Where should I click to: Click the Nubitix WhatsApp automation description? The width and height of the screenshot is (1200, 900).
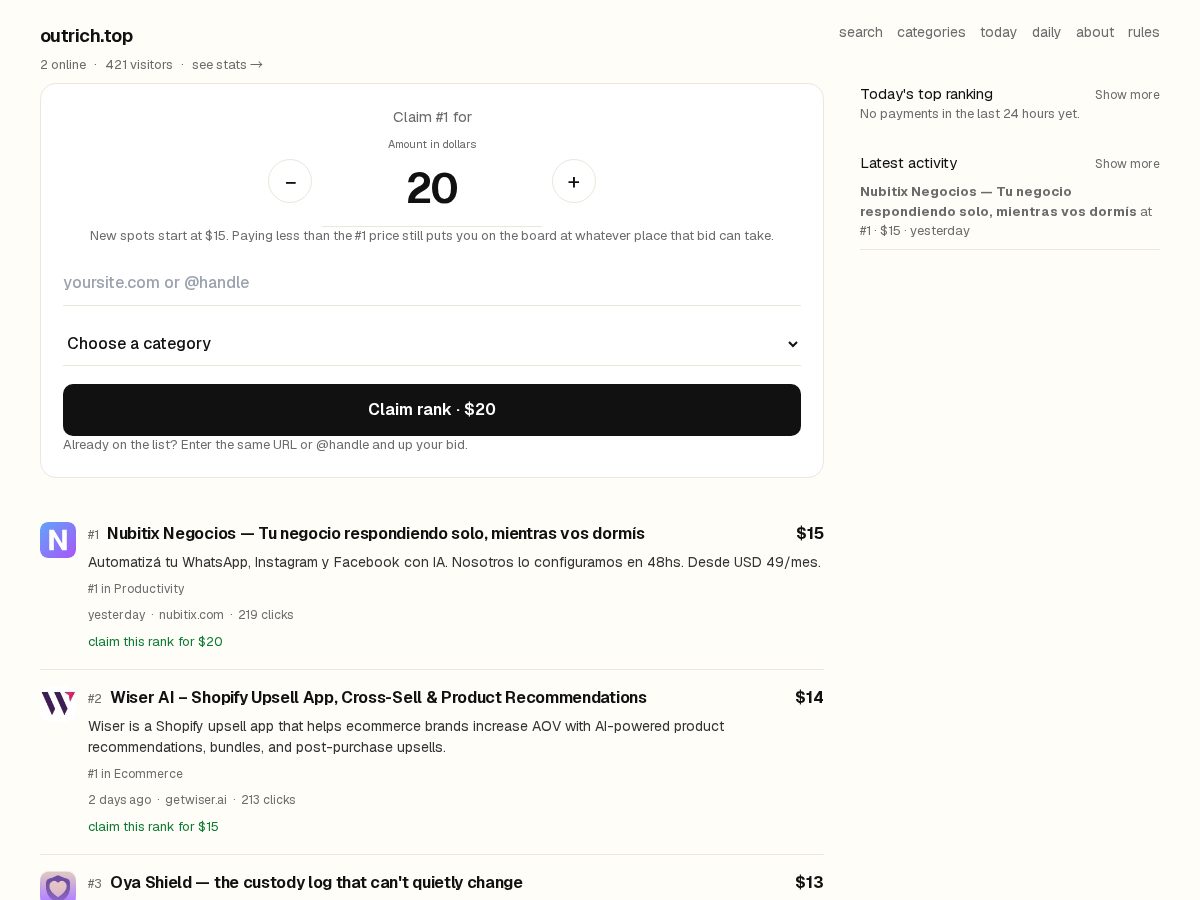[x=454, y=562]
